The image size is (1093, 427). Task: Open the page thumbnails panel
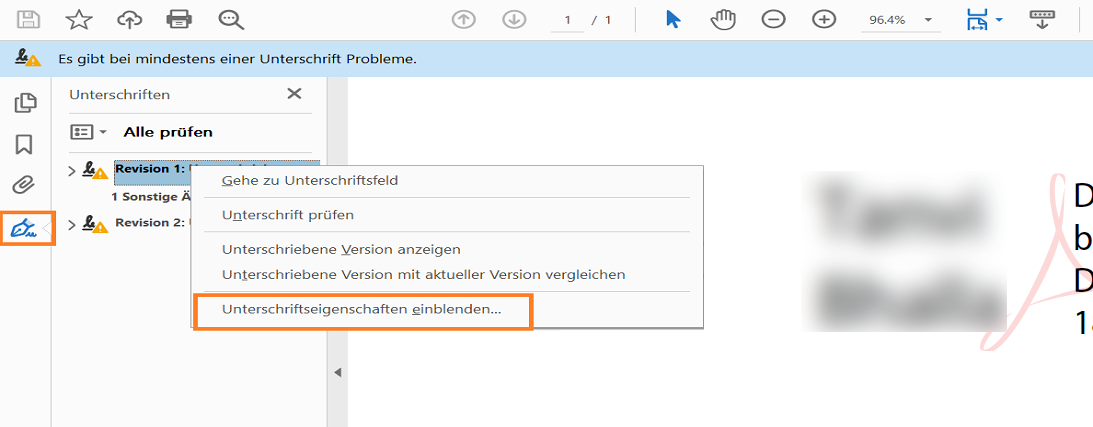click(25, 102)
